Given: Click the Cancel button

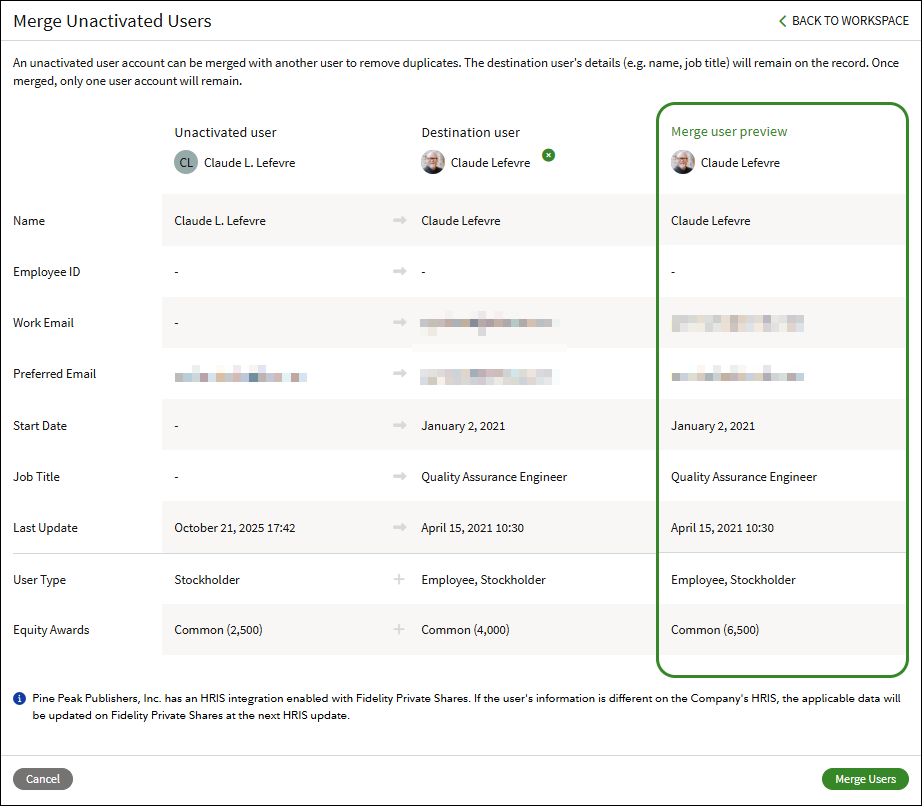Looking at the screenshot, I should pos(42,778).
